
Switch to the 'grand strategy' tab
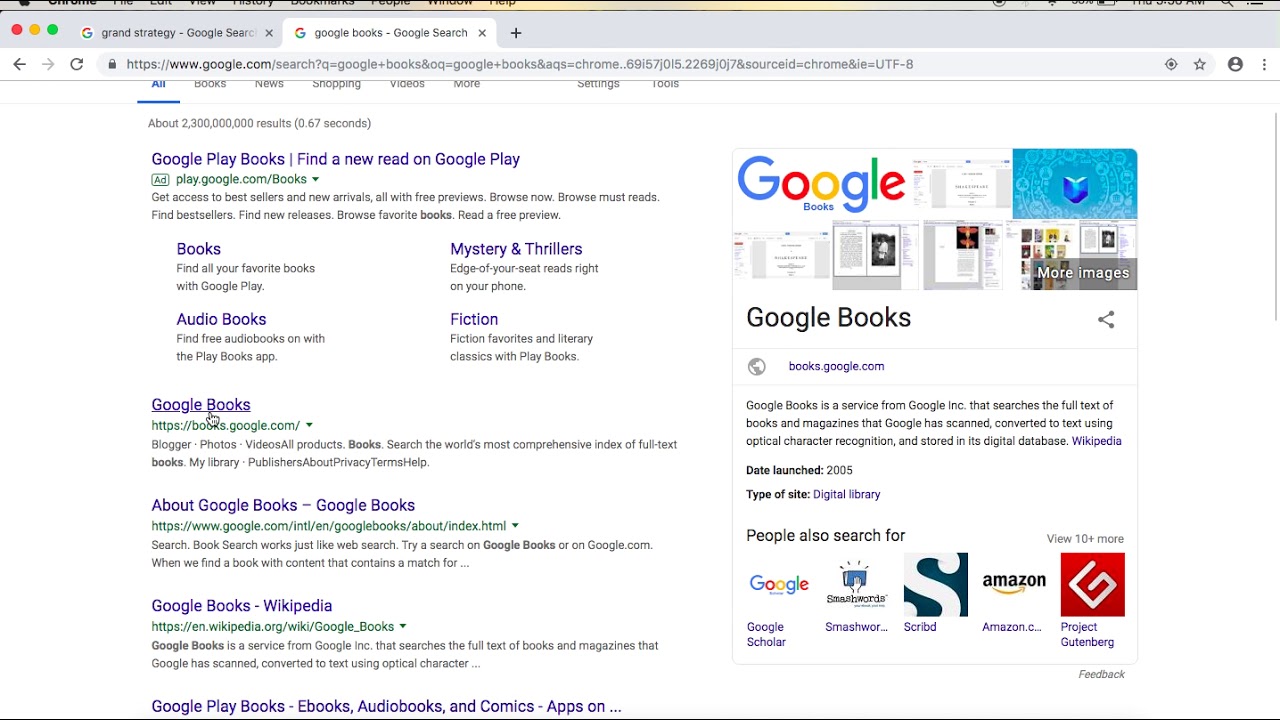coord(178,33)
